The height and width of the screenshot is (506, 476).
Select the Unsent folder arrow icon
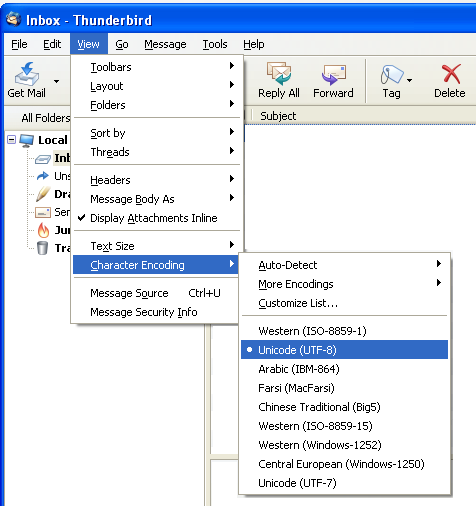(43, 176)
